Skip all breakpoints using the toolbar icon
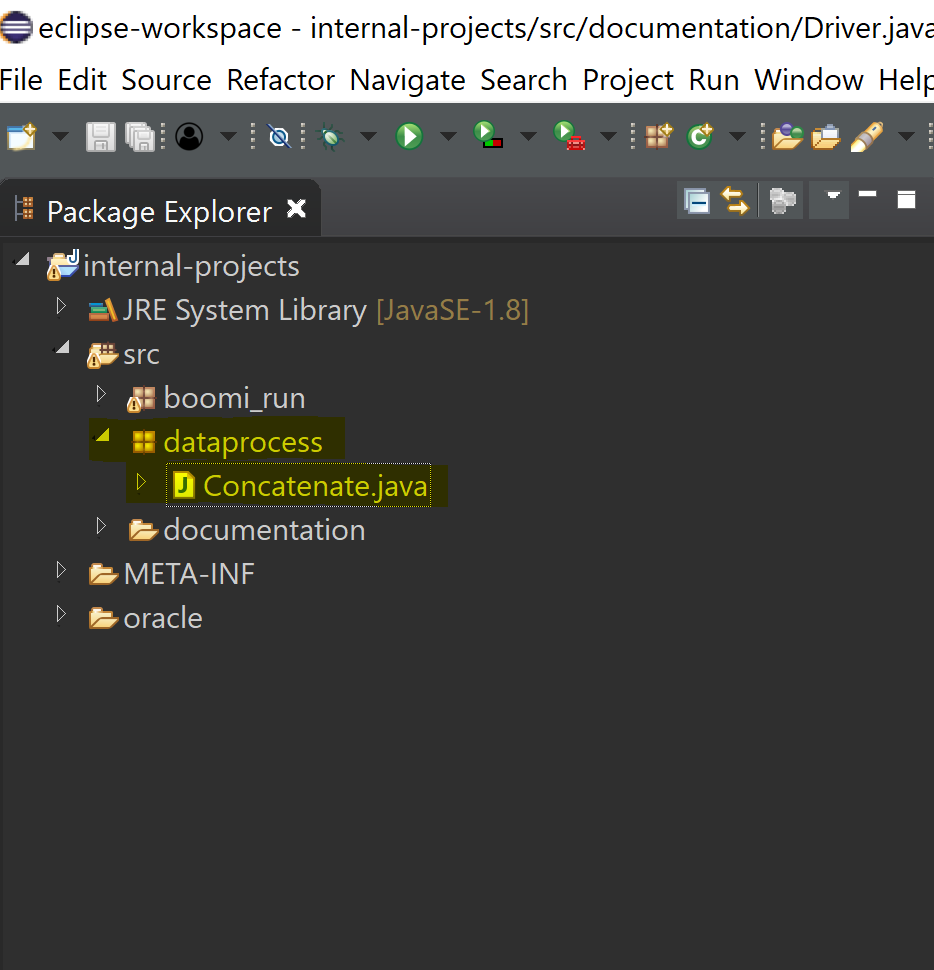The width and height of the screenshot is (934, 970). pos(278,136)
